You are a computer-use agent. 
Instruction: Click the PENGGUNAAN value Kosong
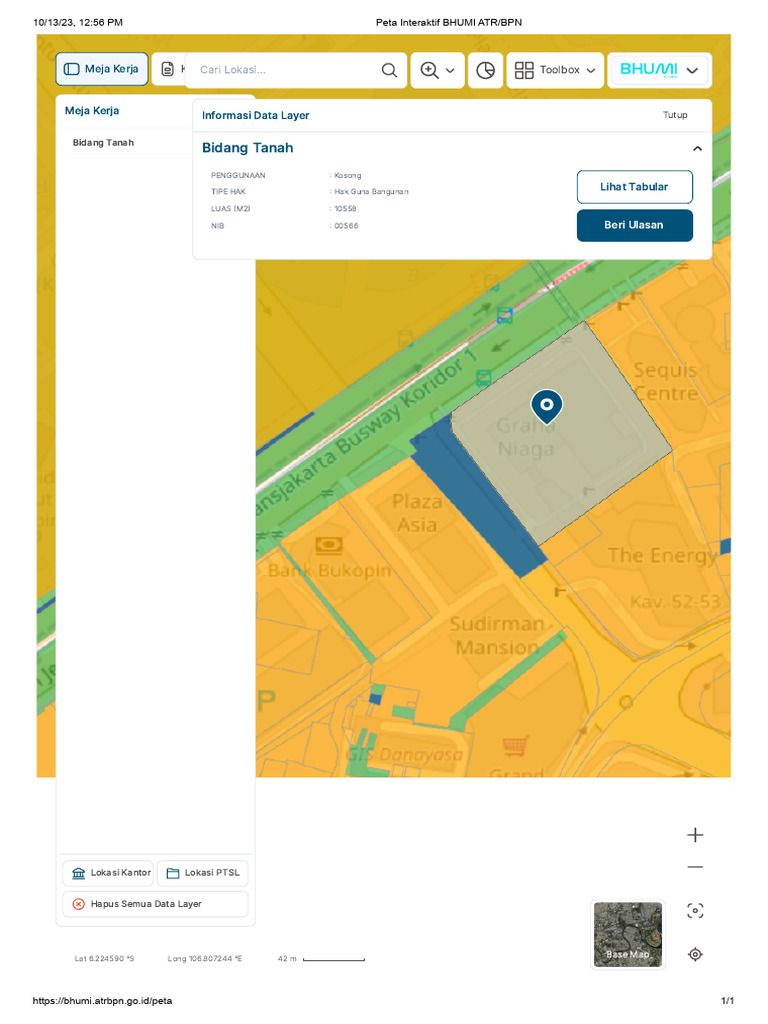point(347,176)
